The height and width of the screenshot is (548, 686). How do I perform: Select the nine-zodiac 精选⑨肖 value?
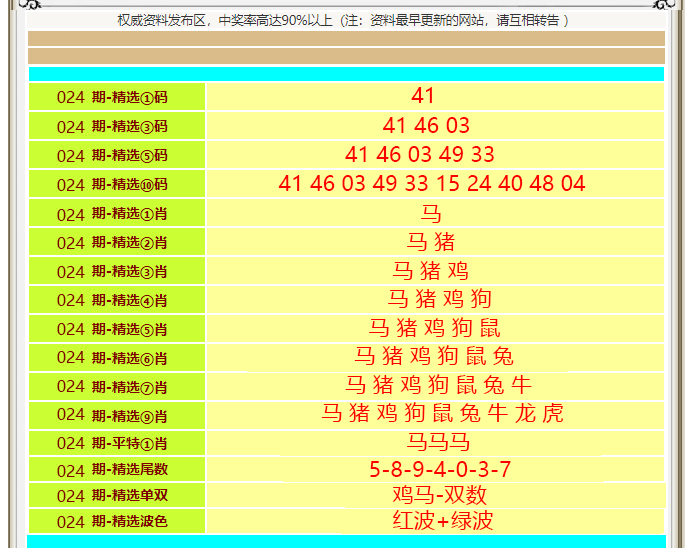pos(443,414)
